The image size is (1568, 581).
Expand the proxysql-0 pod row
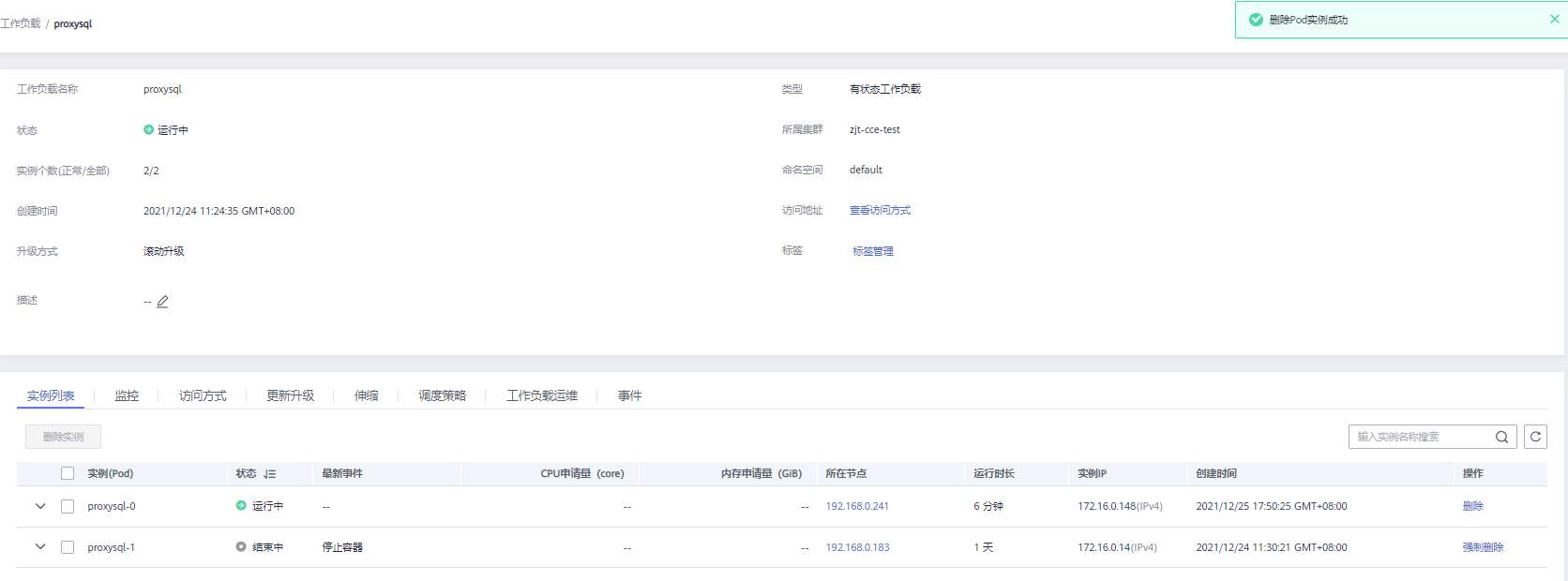(x=40, y=506)
